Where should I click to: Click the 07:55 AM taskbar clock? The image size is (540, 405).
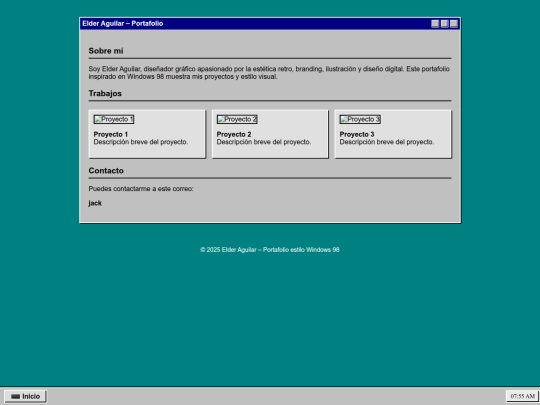[522, 396]
